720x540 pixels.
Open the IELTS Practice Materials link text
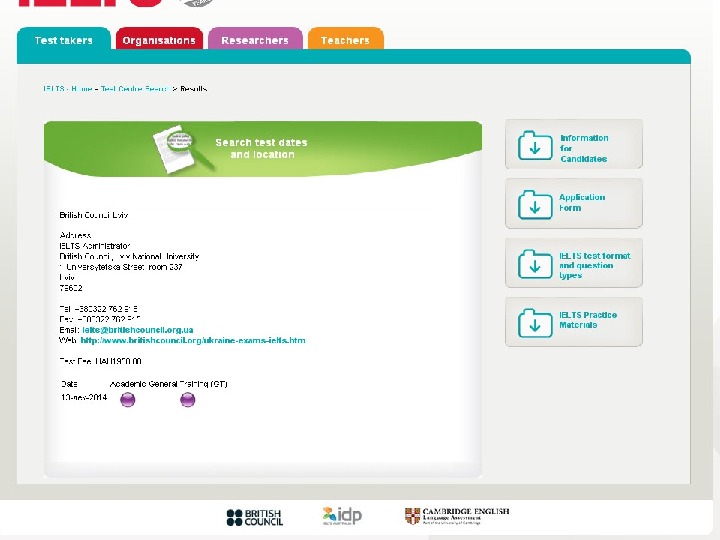tap(588, 320)
